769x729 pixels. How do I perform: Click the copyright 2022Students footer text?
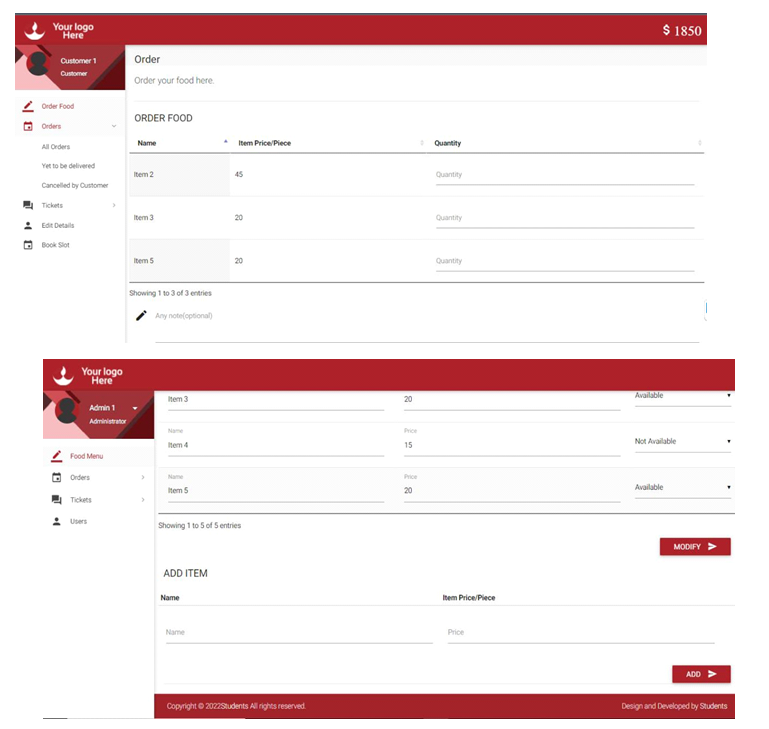[x=236, y=706]
